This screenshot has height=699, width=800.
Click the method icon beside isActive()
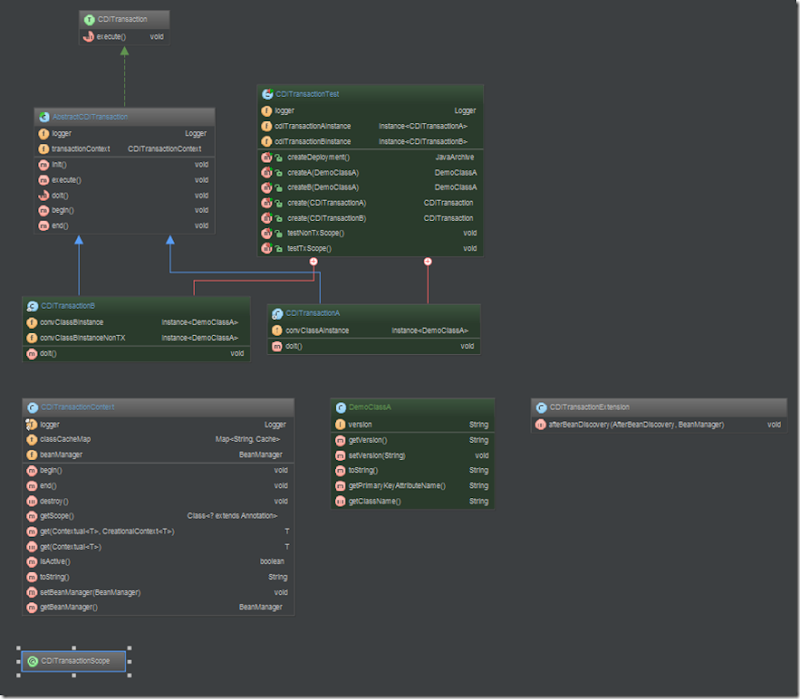(32, 562)
